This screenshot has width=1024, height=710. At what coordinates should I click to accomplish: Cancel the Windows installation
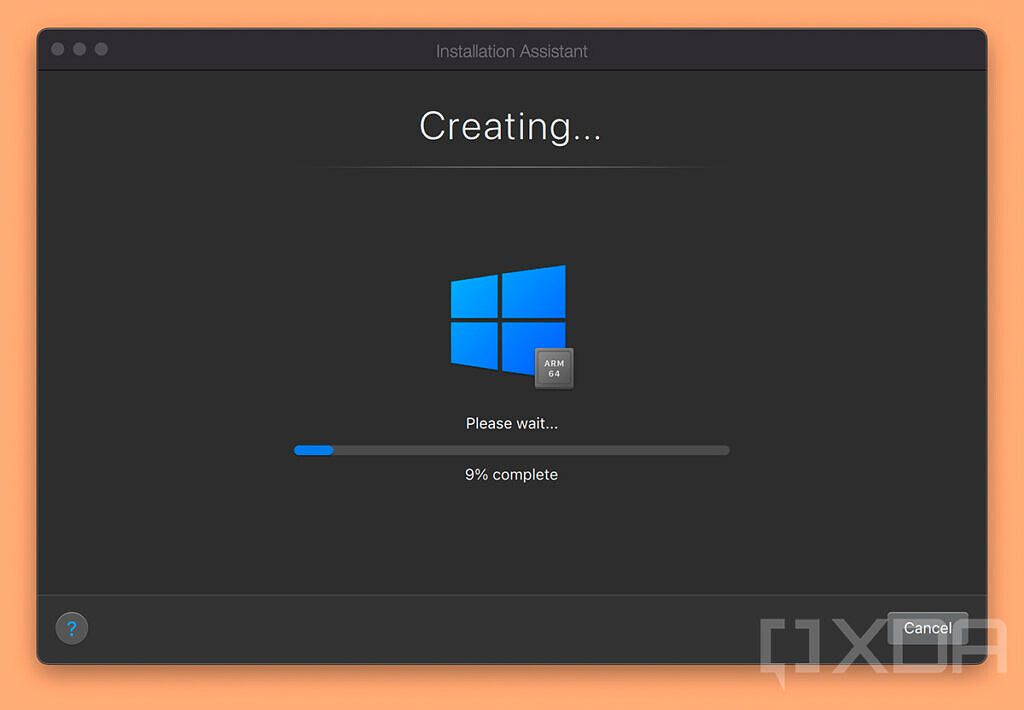click(x=927, y=628)
